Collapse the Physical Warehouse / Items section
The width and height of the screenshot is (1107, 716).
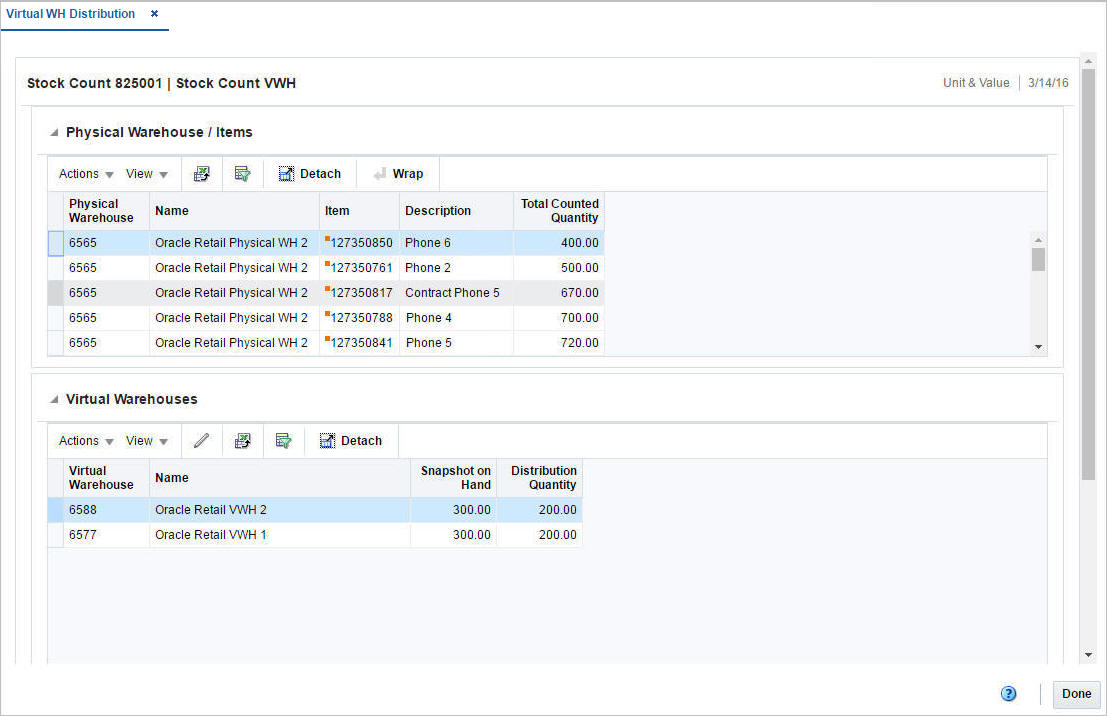coord(53,131)
